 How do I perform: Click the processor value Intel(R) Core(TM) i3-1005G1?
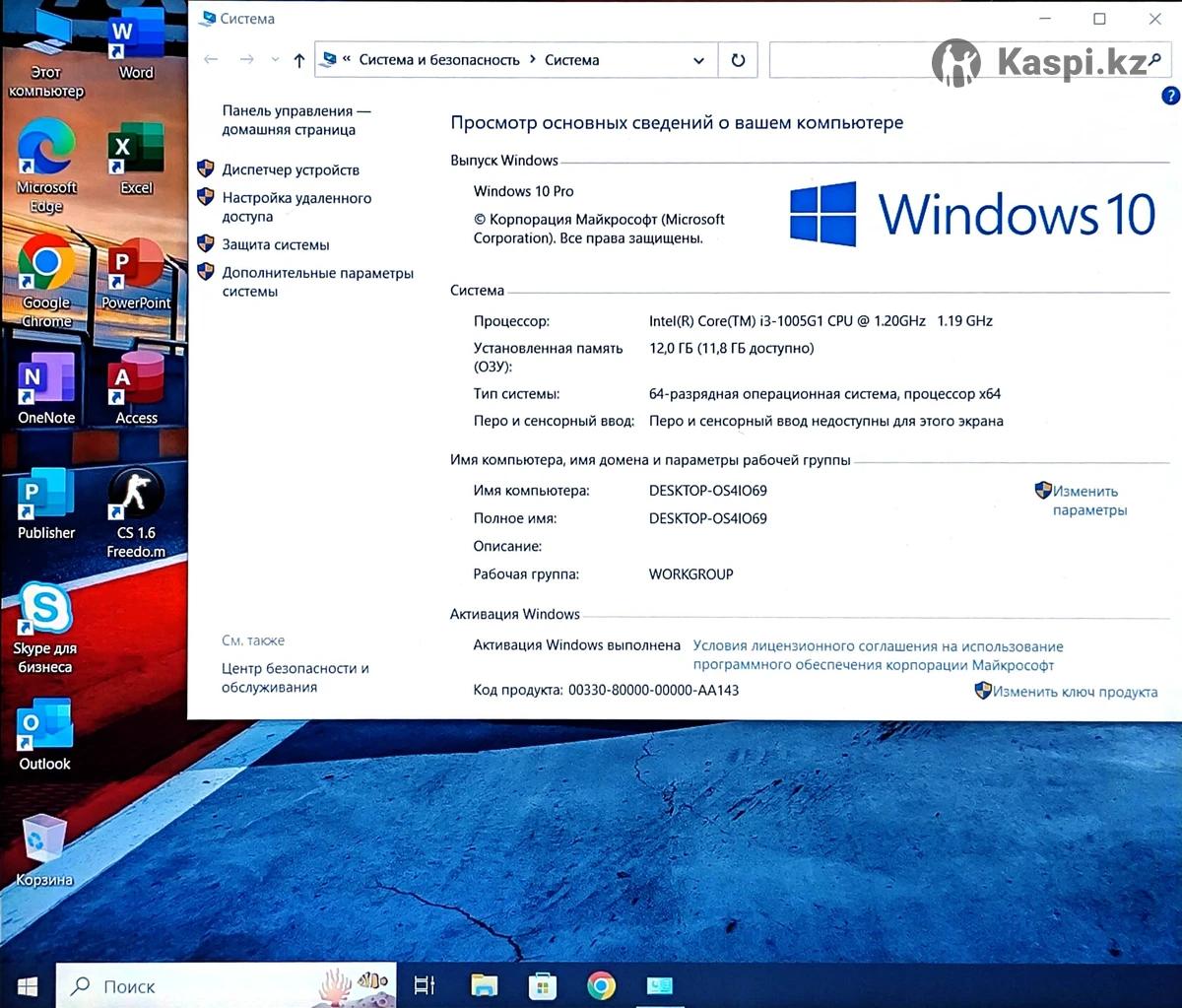pos(821,321)
